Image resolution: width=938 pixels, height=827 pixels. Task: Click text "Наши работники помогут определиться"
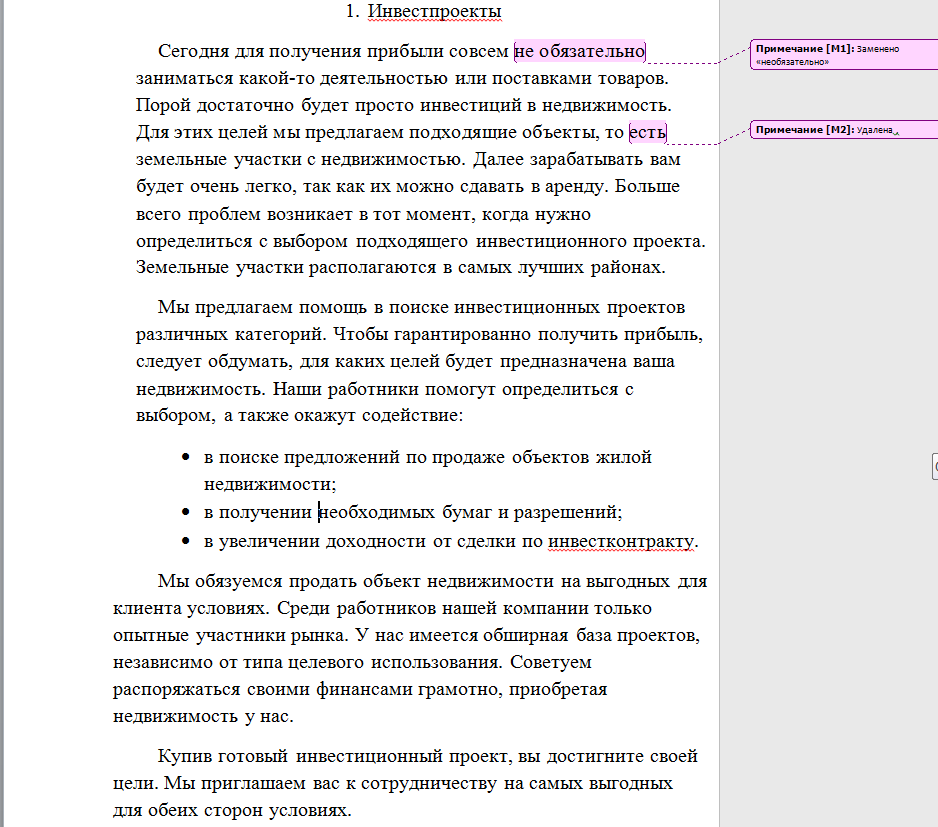pyautogui.click(x=446, y=390)
